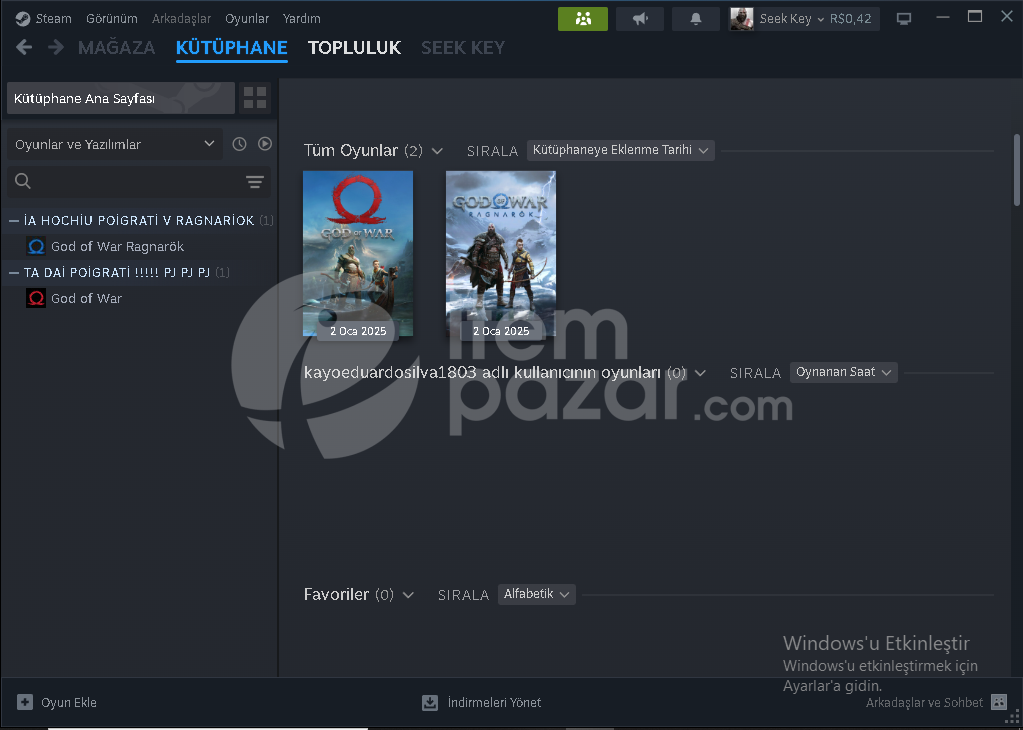Maximize the Steam window

(975, 17)
